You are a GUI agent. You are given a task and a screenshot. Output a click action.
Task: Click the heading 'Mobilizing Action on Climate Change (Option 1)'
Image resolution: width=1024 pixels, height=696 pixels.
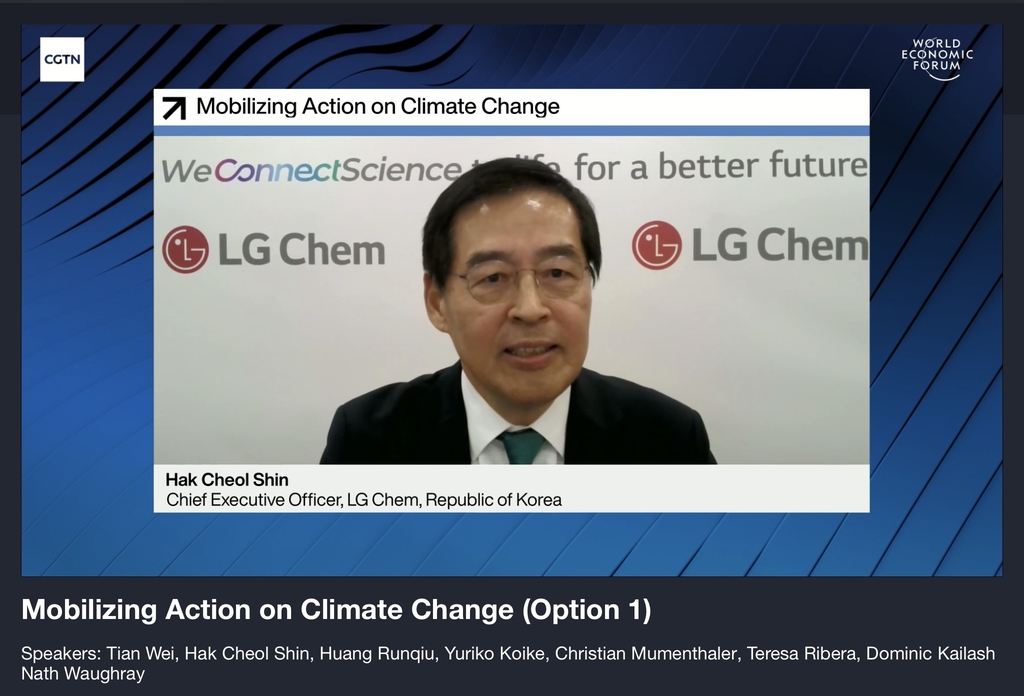click(336, 610)
